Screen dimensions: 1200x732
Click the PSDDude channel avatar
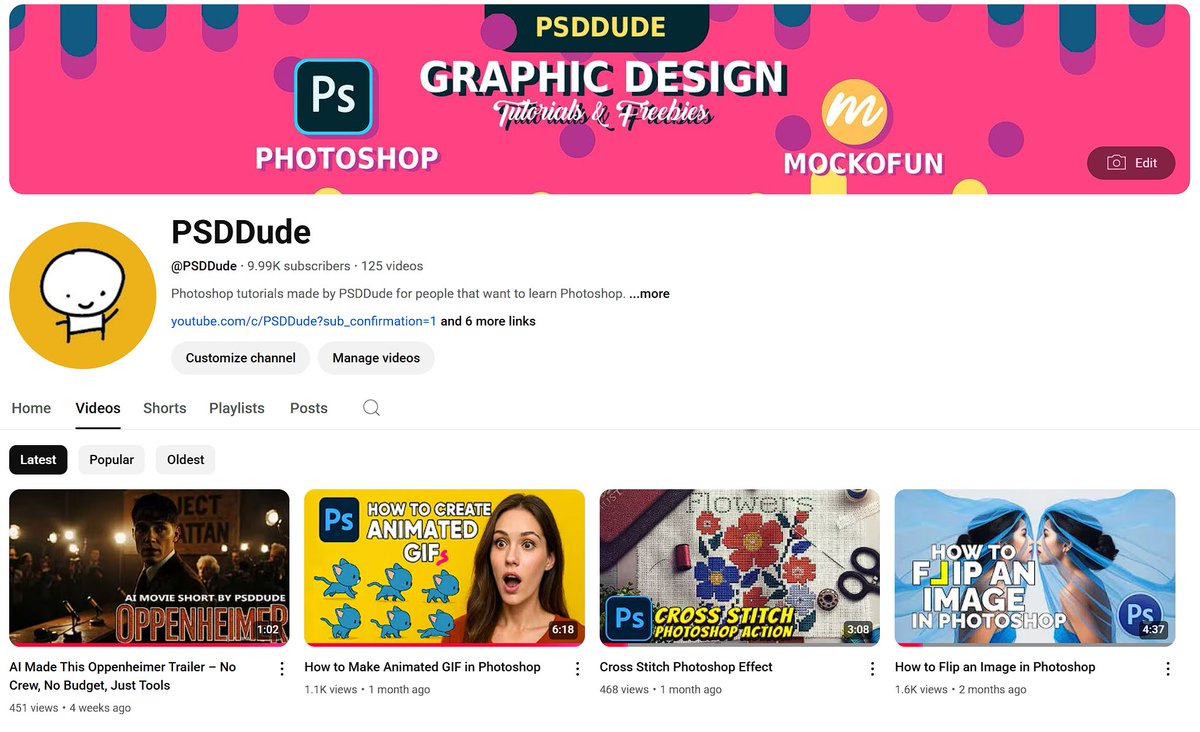tap(83, 296)
